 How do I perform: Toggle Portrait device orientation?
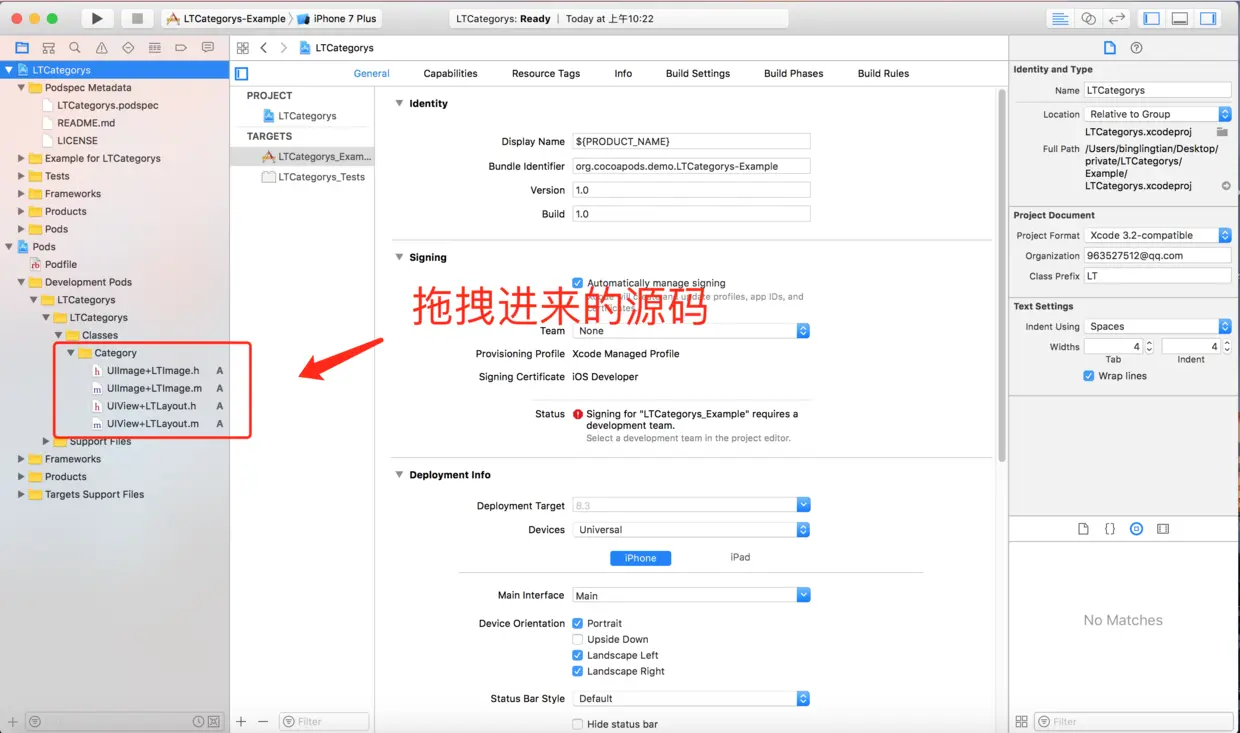577,623
